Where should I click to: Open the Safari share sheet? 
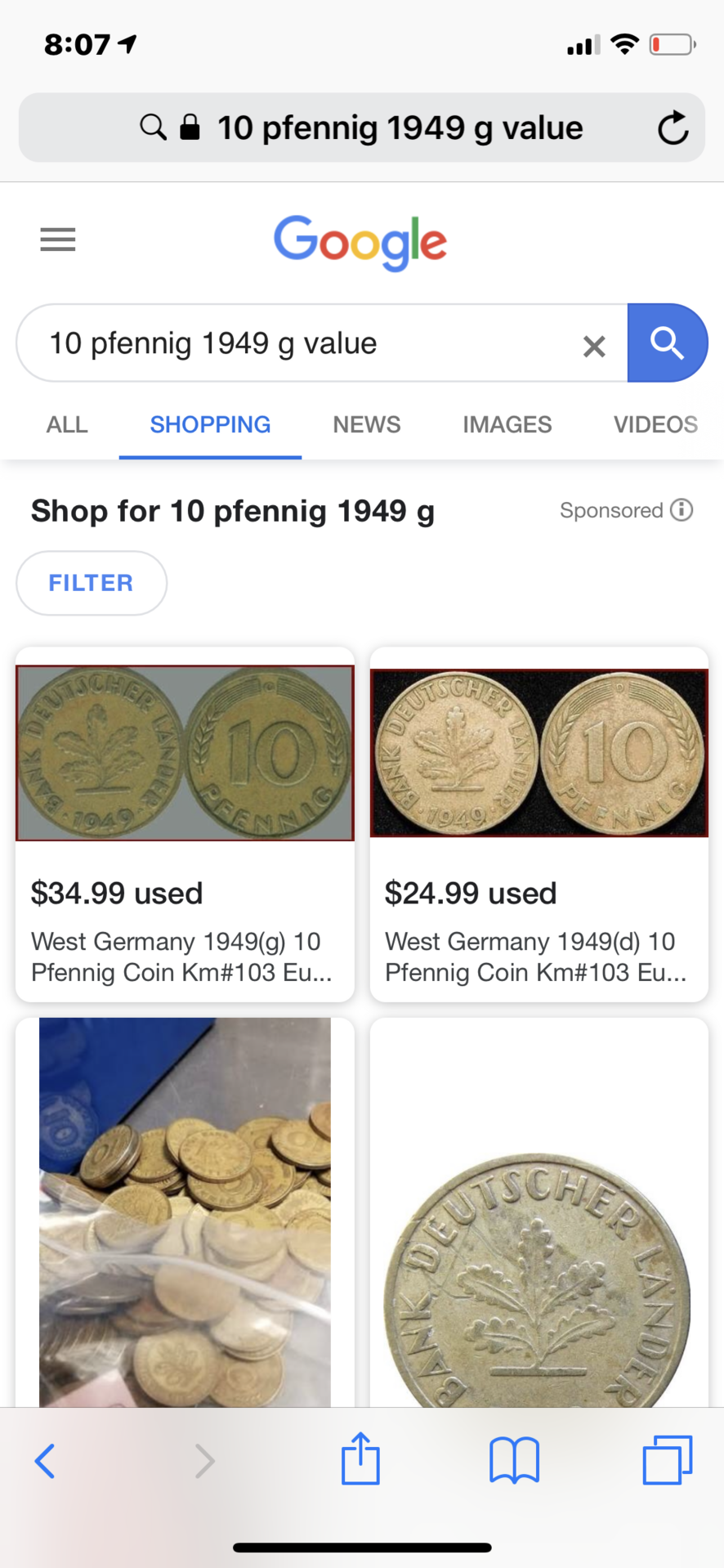point(360,1459)
